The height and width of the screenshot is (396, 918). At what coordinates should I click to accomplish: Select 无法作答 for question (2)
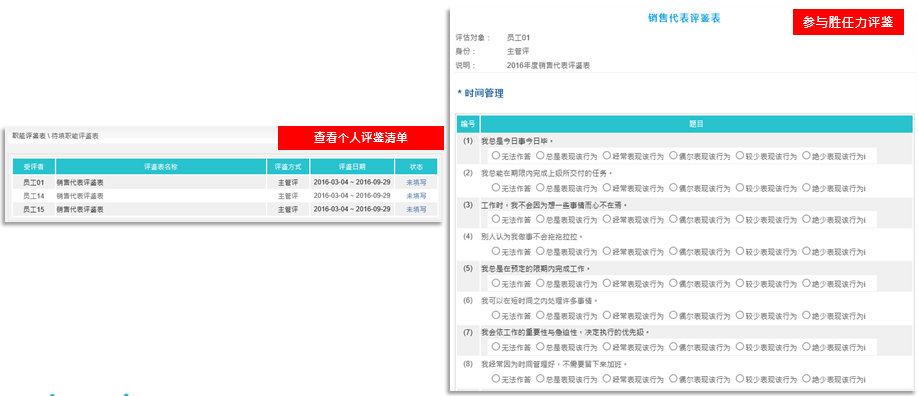496,188
